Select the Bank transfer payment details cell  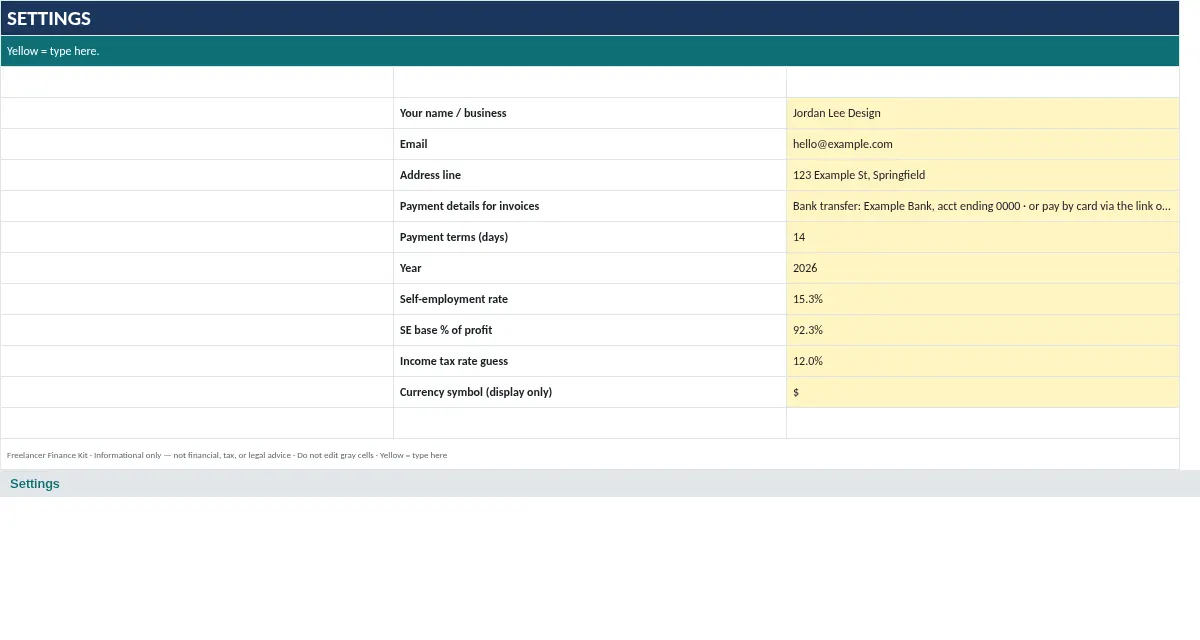tap(983, 206)
